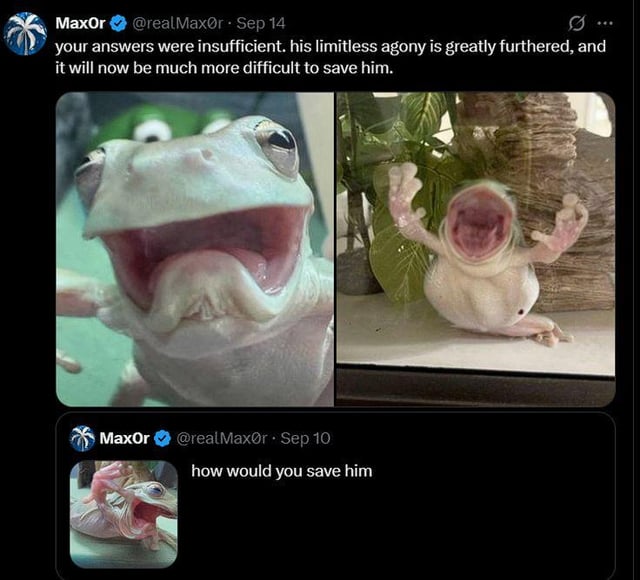Click the verified badge in the quoted post

[x=162, y=438]
